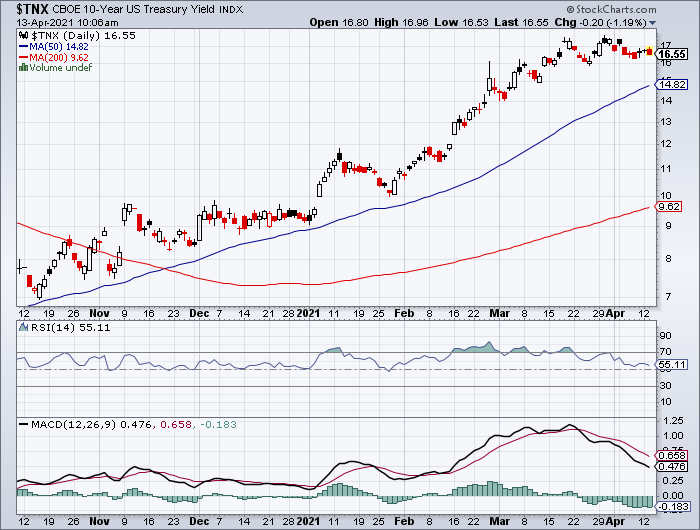The image size is (700, 530).
Task: Click the INDX exchange label
Action: (231, 9)
